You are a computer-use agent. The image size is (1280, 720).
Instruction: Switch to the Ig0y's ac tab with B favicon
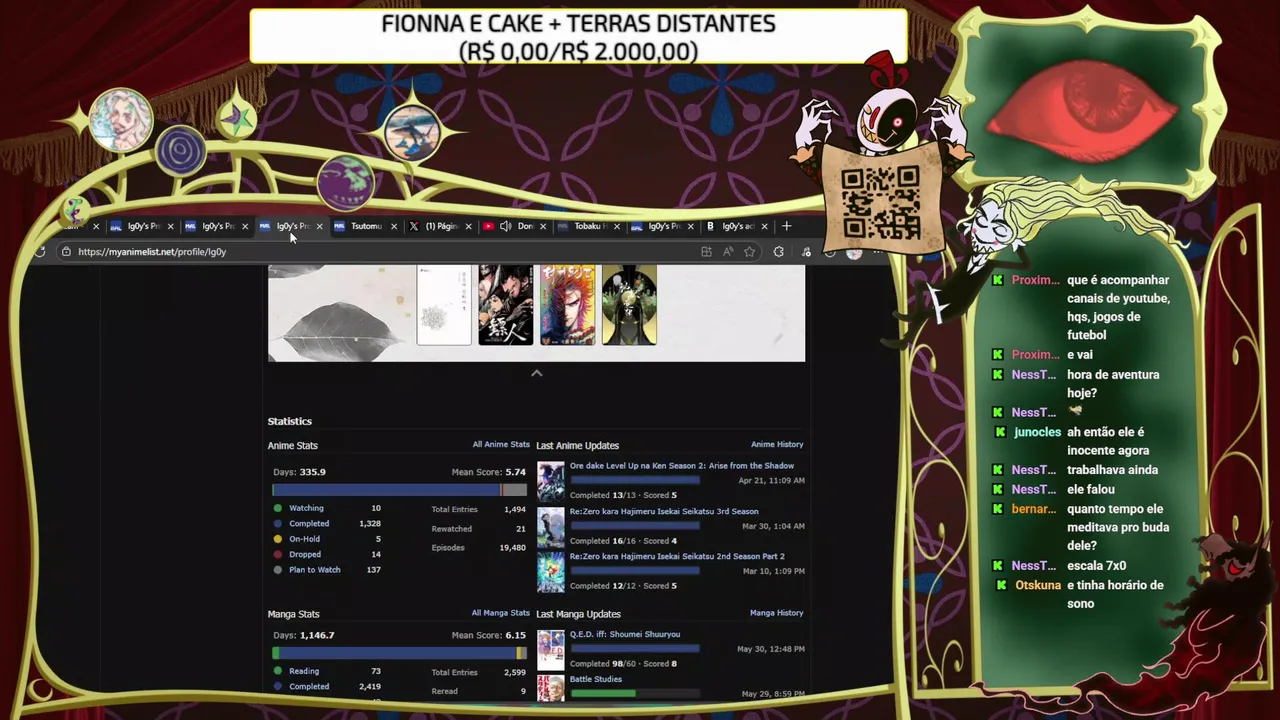coord(738,226)
